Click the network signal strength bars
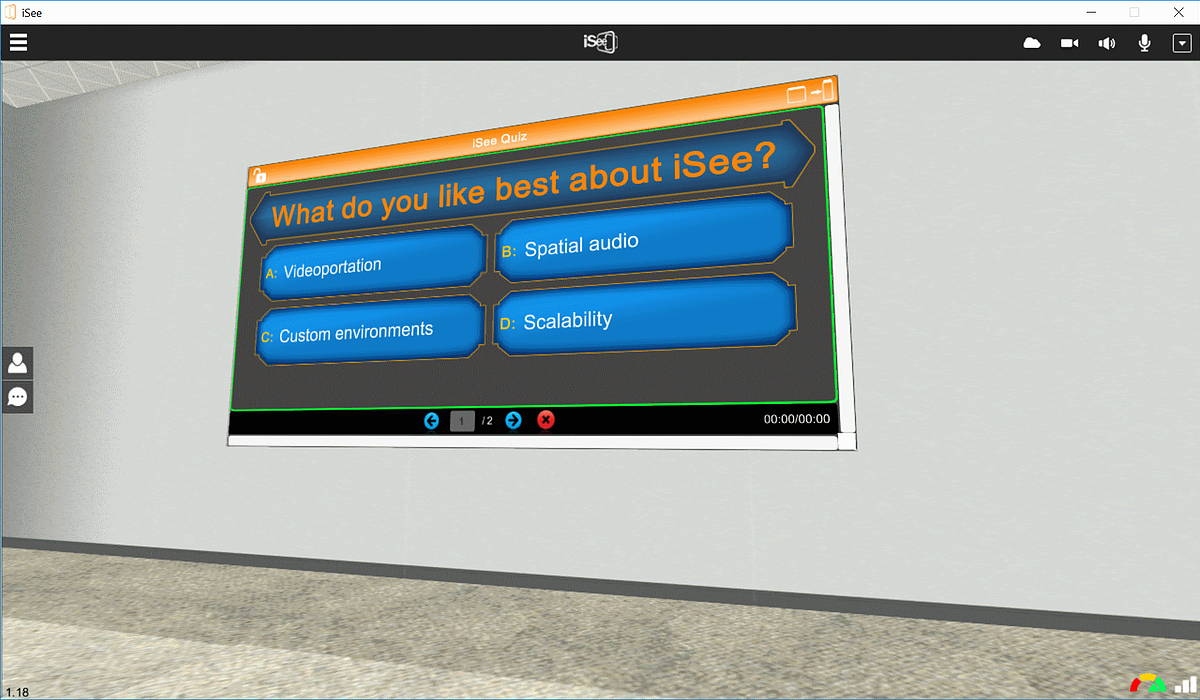Image resolution: width=1200 pixels, height=700 pixels. (x=1185, y=684)
